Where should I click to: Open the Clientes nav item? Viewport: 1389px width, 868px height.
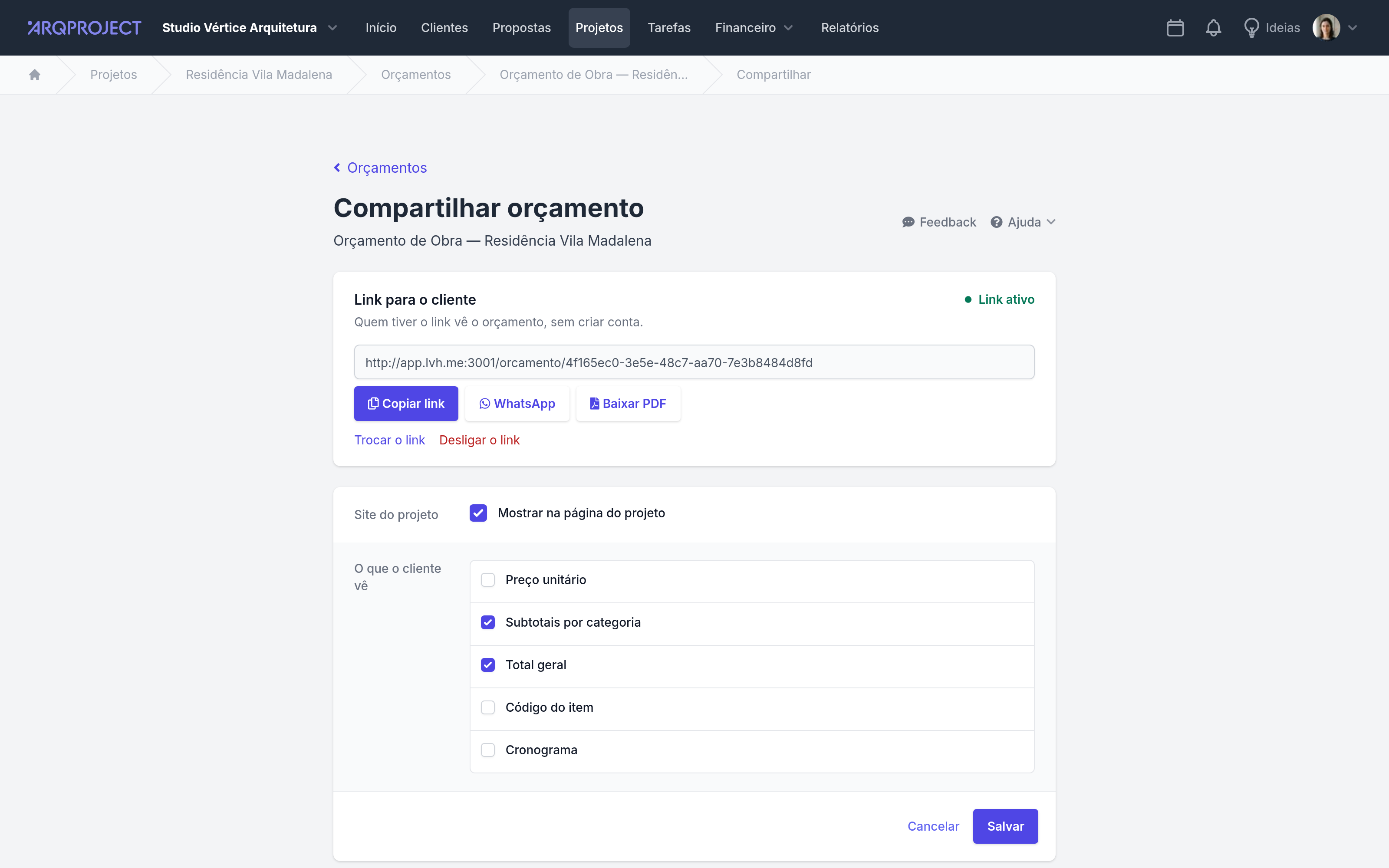pos(444,27)
